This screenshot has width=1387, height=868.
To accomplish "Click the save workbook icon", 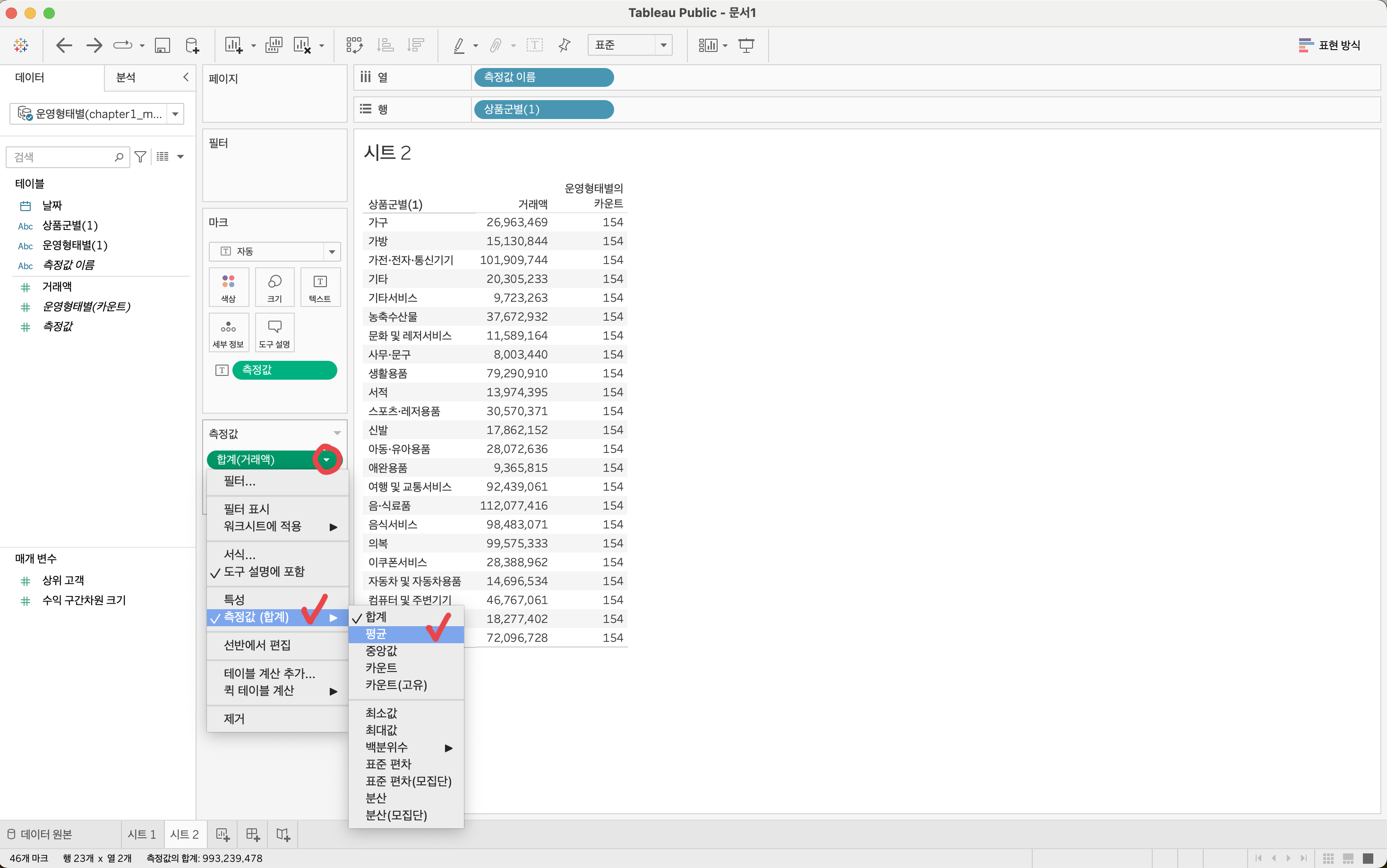I will point(163,45).
